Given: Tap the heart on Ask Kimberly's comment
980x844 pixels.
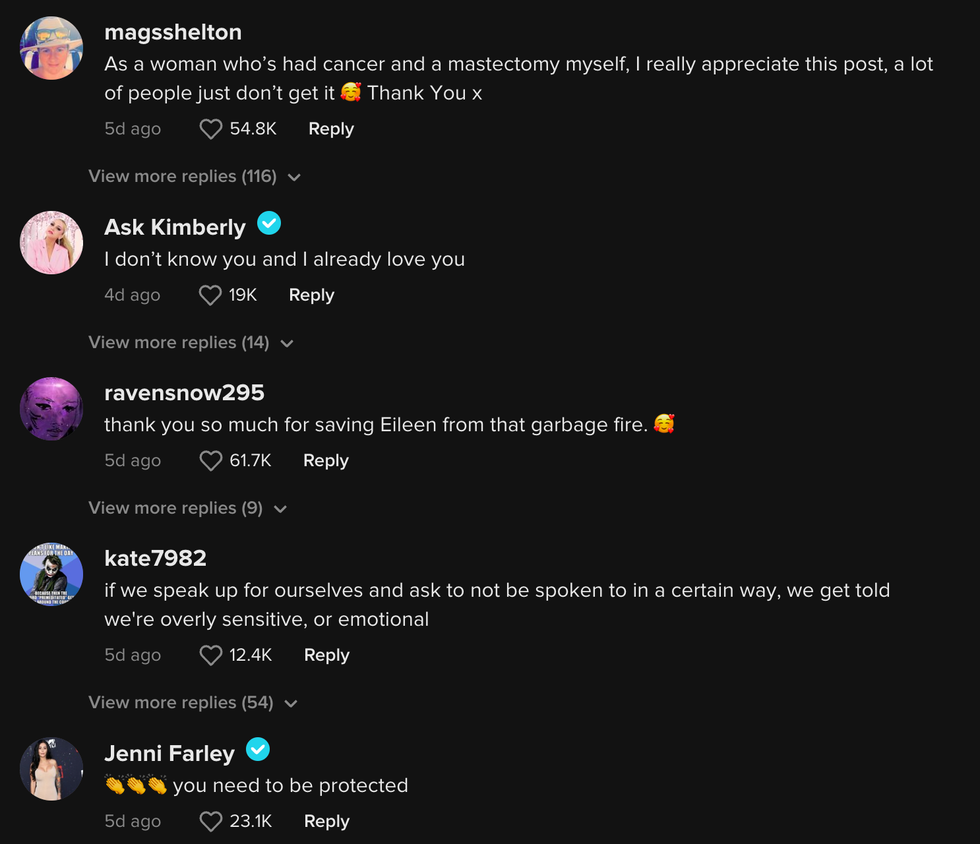Looking at the screenshot, I should click(x=210, y=295).
